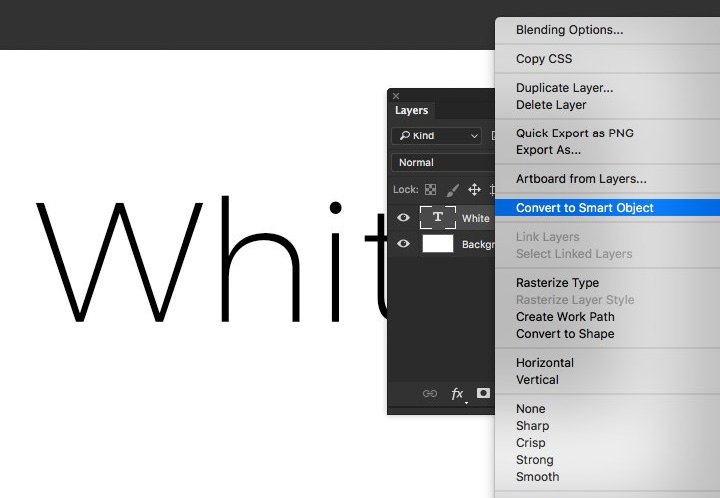Open the fx layer style icon
Image resolution: width=720 pixels, height=498 pixels.
point(457,394)
